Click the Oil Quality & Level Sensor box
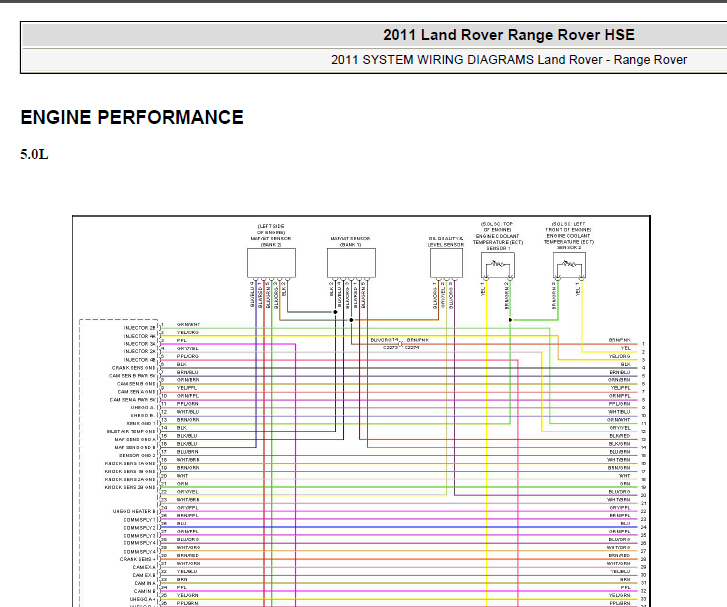727x607 pixels. pyautogui.click(x=446, y=263)
